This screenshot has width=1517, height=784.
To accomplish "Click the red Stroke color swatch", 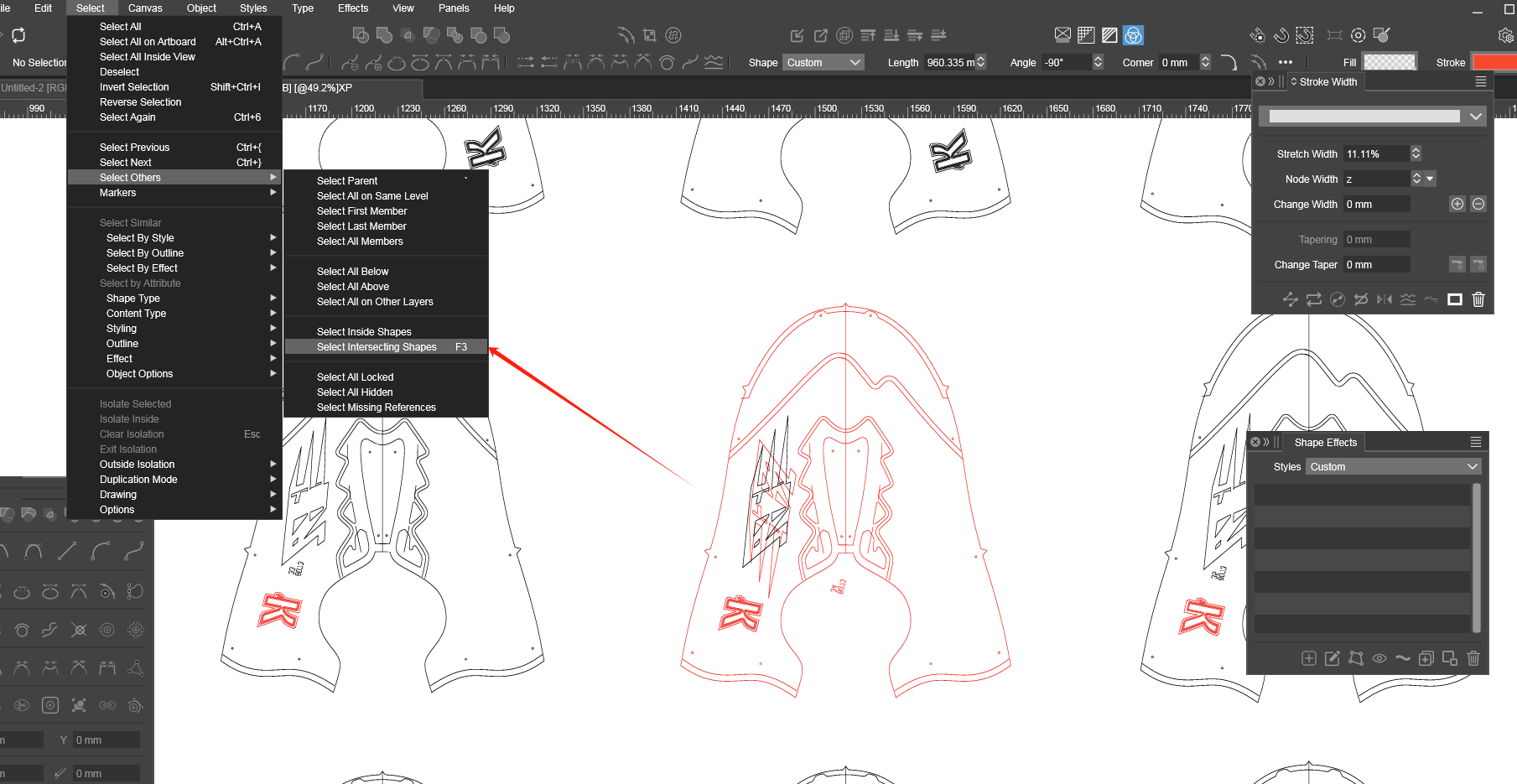I will 1494,62.
